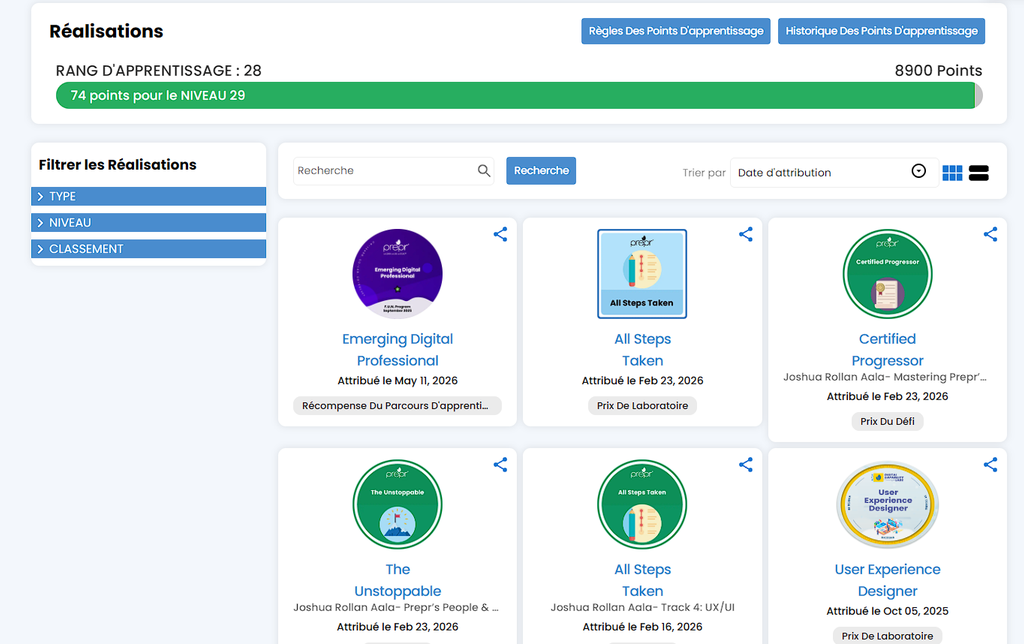This screenshot has width=1024, height=644.
Task: Click the Récompense Du Parcours D'apprenti… tag
Action: pyautogui.click(x=397, y=406)
